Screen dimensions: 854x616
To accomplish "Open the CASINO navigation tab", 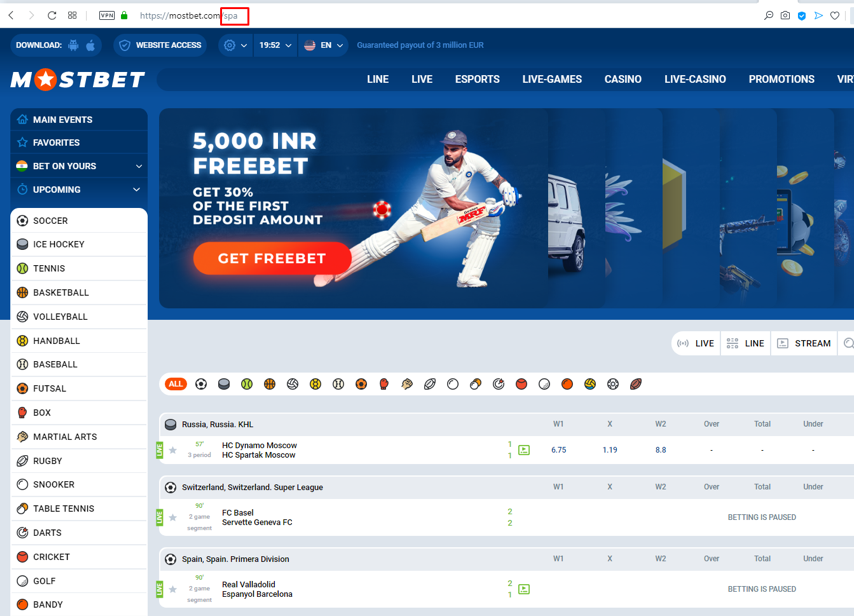I will (623, 80).
